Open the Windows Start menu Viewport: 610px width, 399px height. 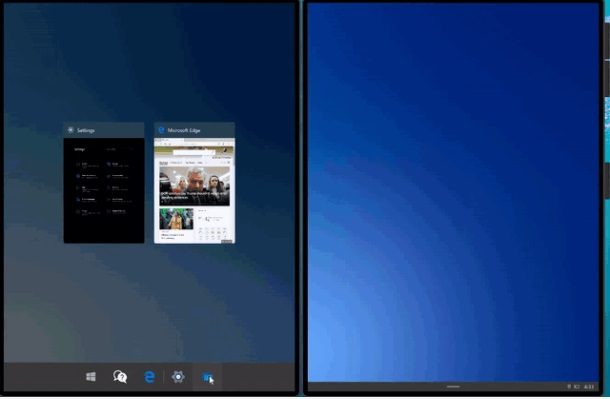[x=91, y=376]
